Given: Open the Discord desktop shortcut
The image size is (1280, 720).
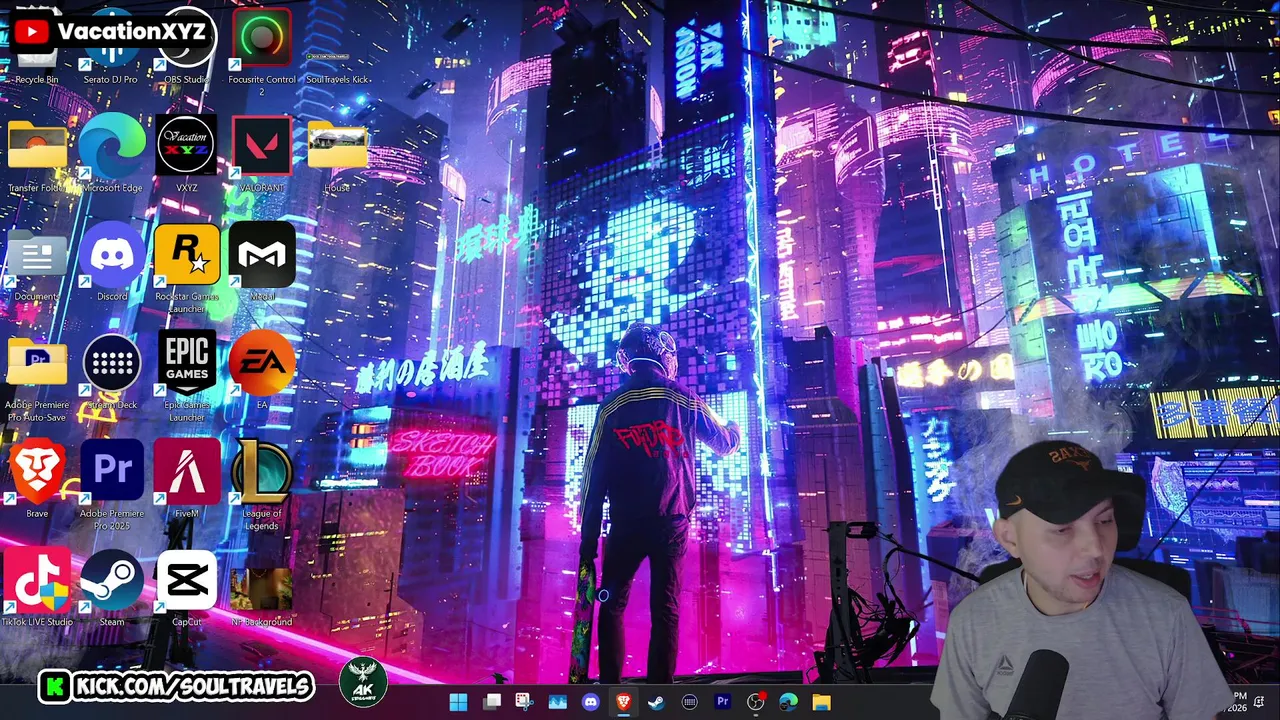Looking at the screenshot, I should click(x=112, y=262).
